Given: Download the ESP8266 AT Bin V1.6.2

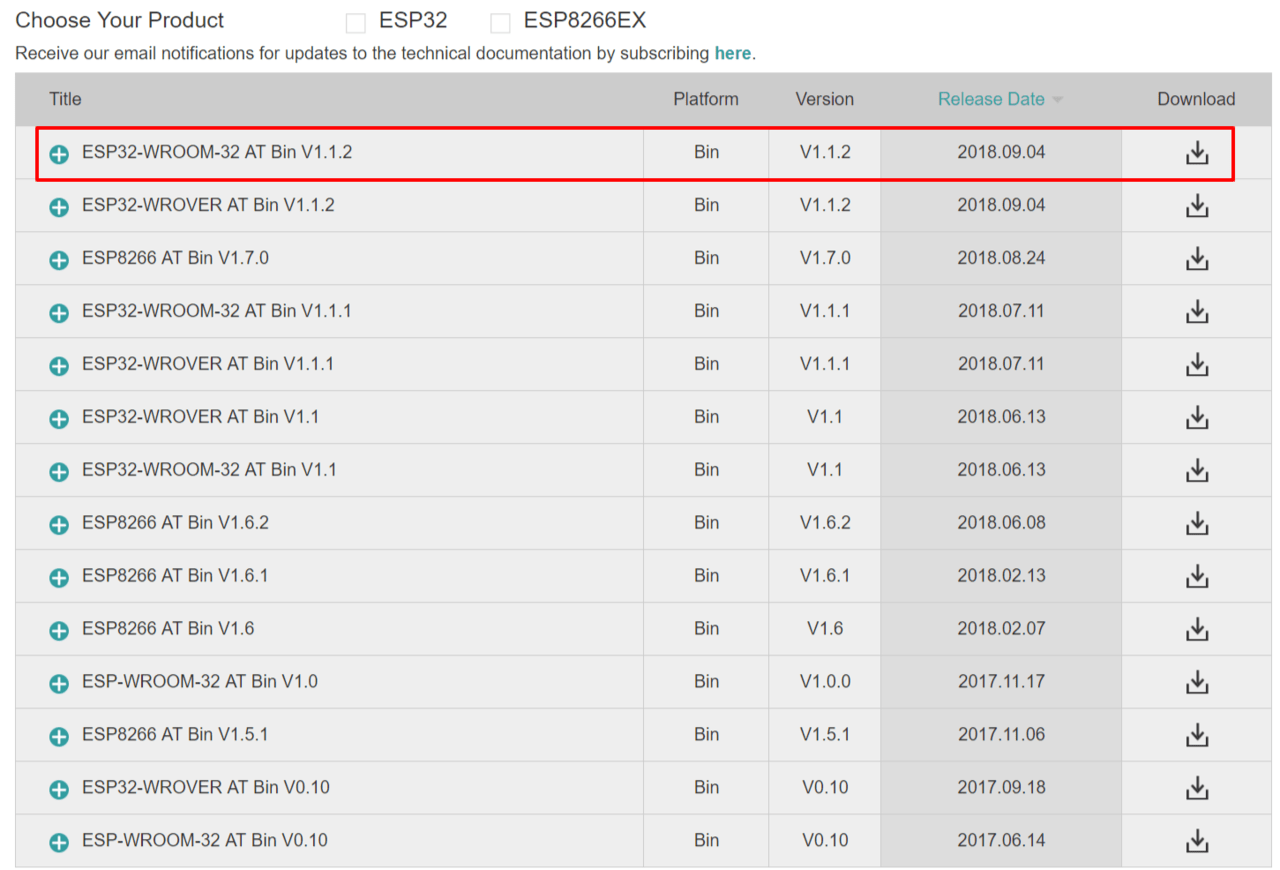Looking at the screenshot, I should click(x=1196, y=523).
